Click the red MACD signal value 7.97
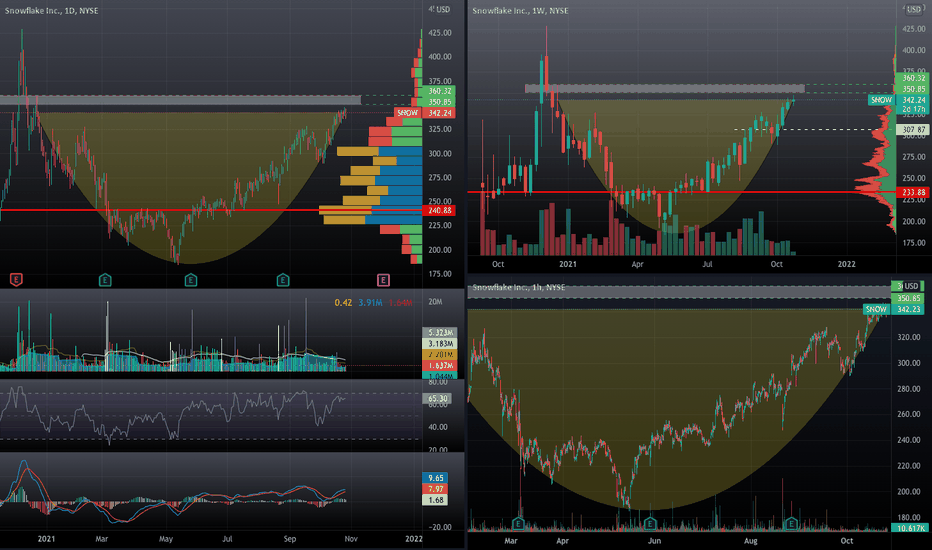Image resolution: width=932 pixels, height=550 pixels. coord(436,489)
